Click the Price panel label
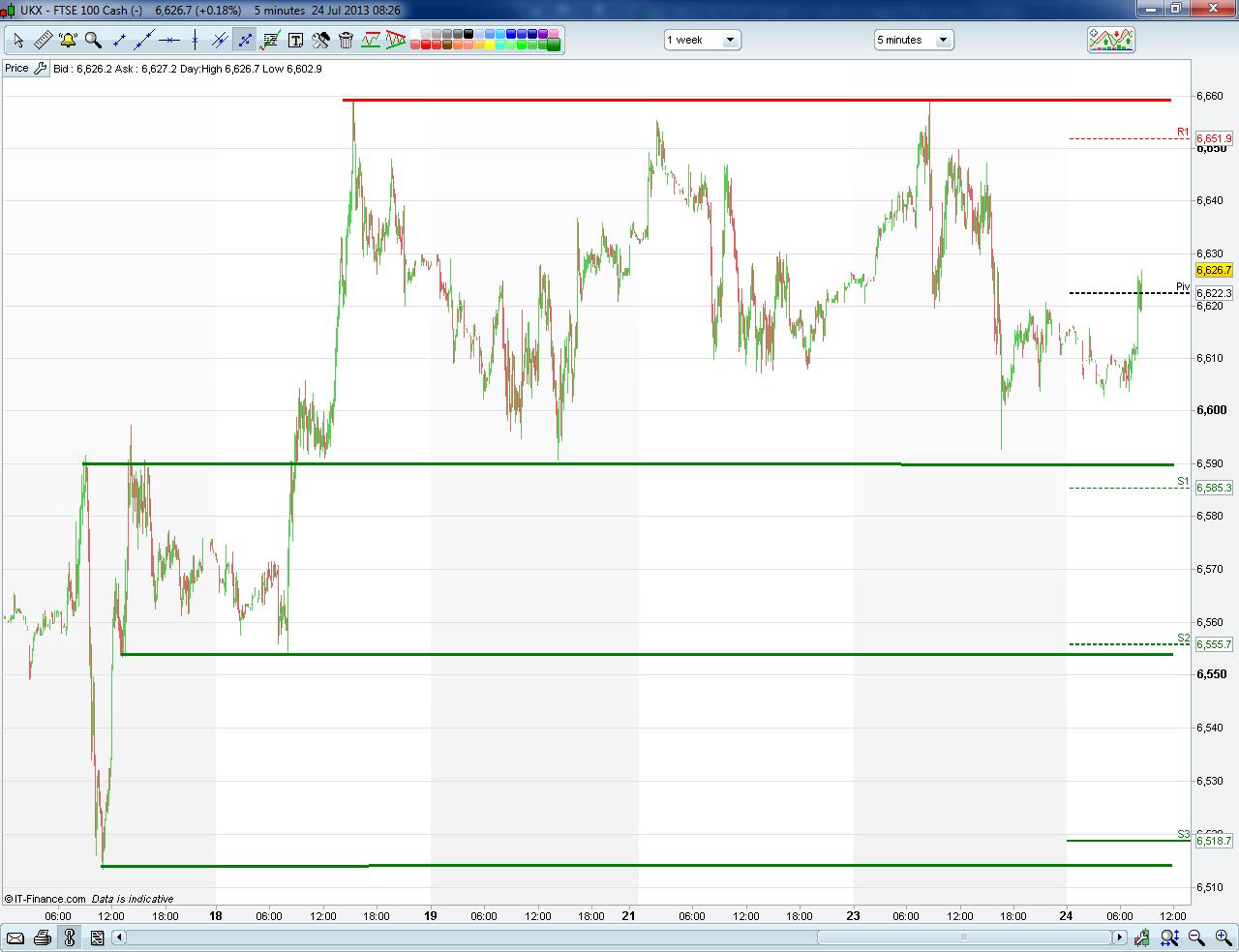Viewport: 1239px width, 952px height. pyautogui.click(x=16, y=69)
